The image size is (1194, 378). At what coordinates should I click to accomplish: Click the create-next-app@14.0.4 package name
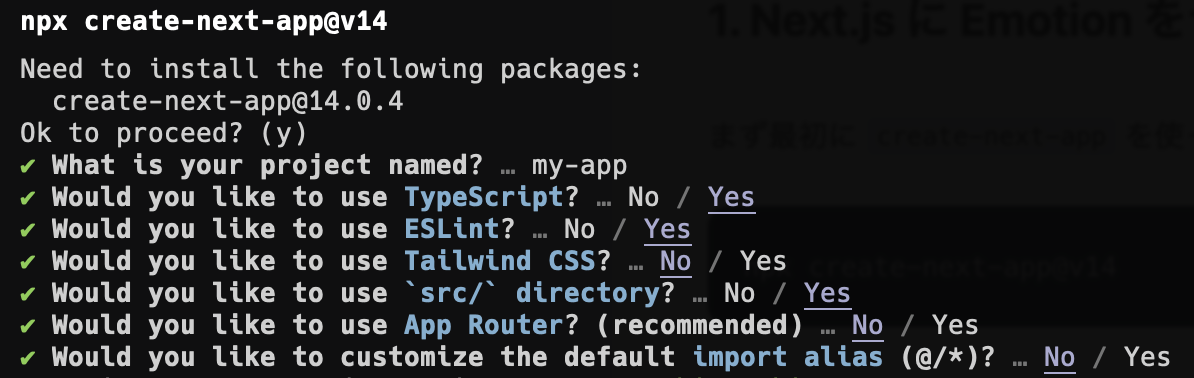(228, 101)
